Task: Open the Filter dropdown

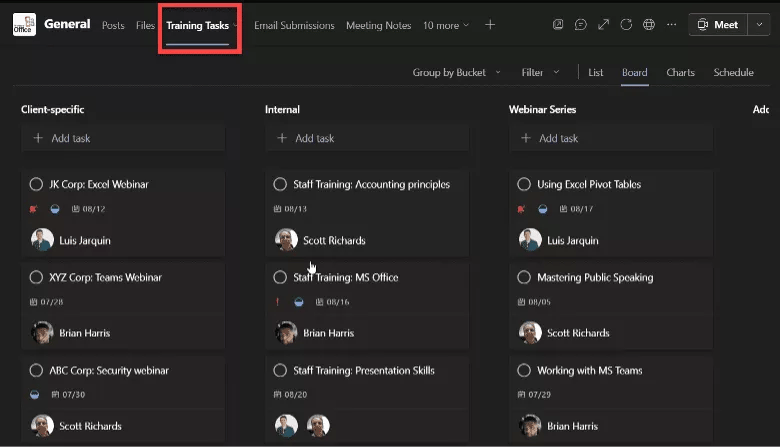Action: click(x=540, y=73)
